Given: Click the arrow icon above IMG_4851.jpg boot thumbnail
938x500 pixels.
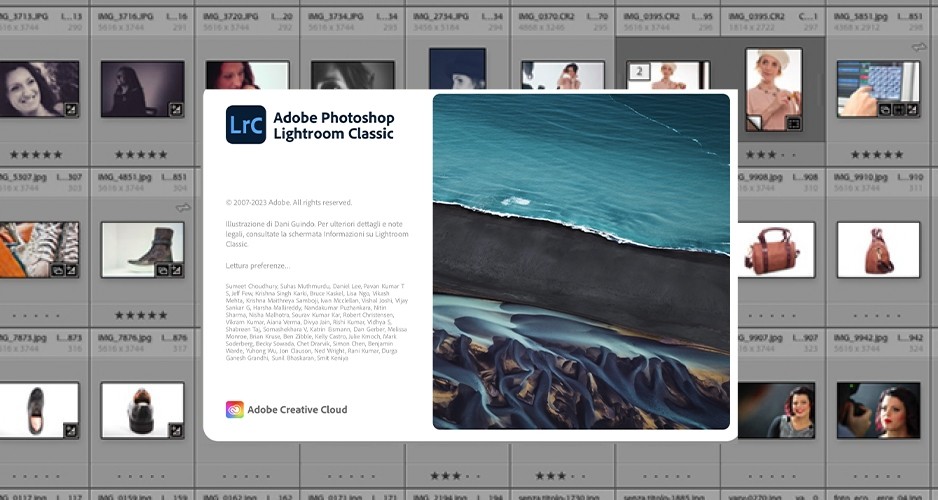Looking at the screenshot, I should (x=183, y=208).
